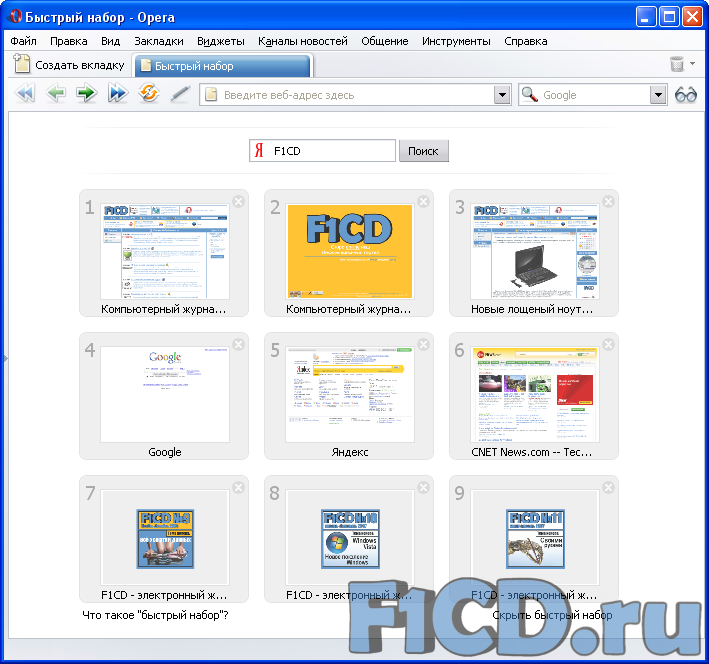Remove speed dial entry 2
Image resolution: width=709 pixels, height=664 pixels.
tap(423, 201)
